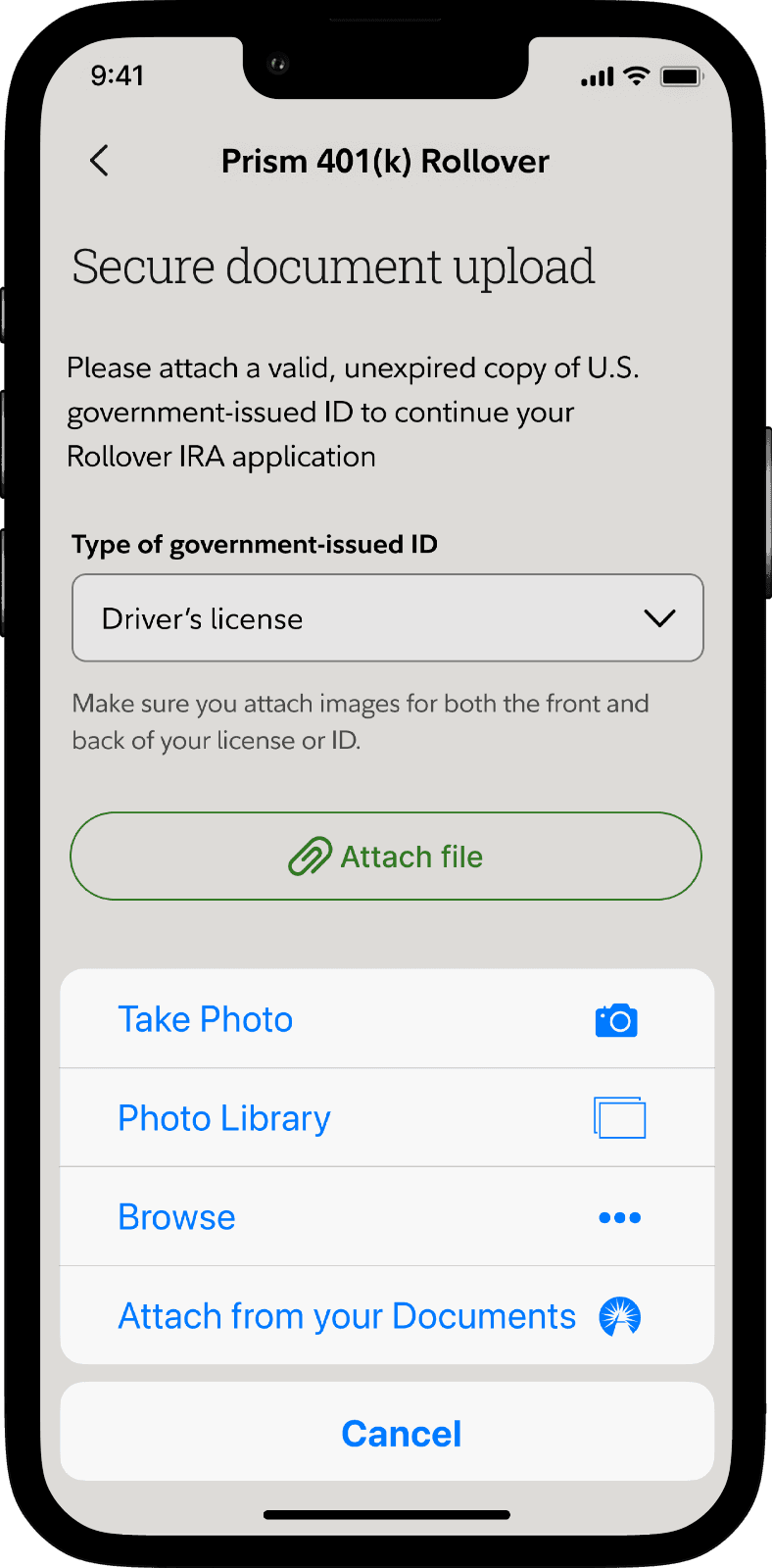Screen dimensions: 772x1568
Task: Choose Attach from your Documents
Action: coord(387,1316)
